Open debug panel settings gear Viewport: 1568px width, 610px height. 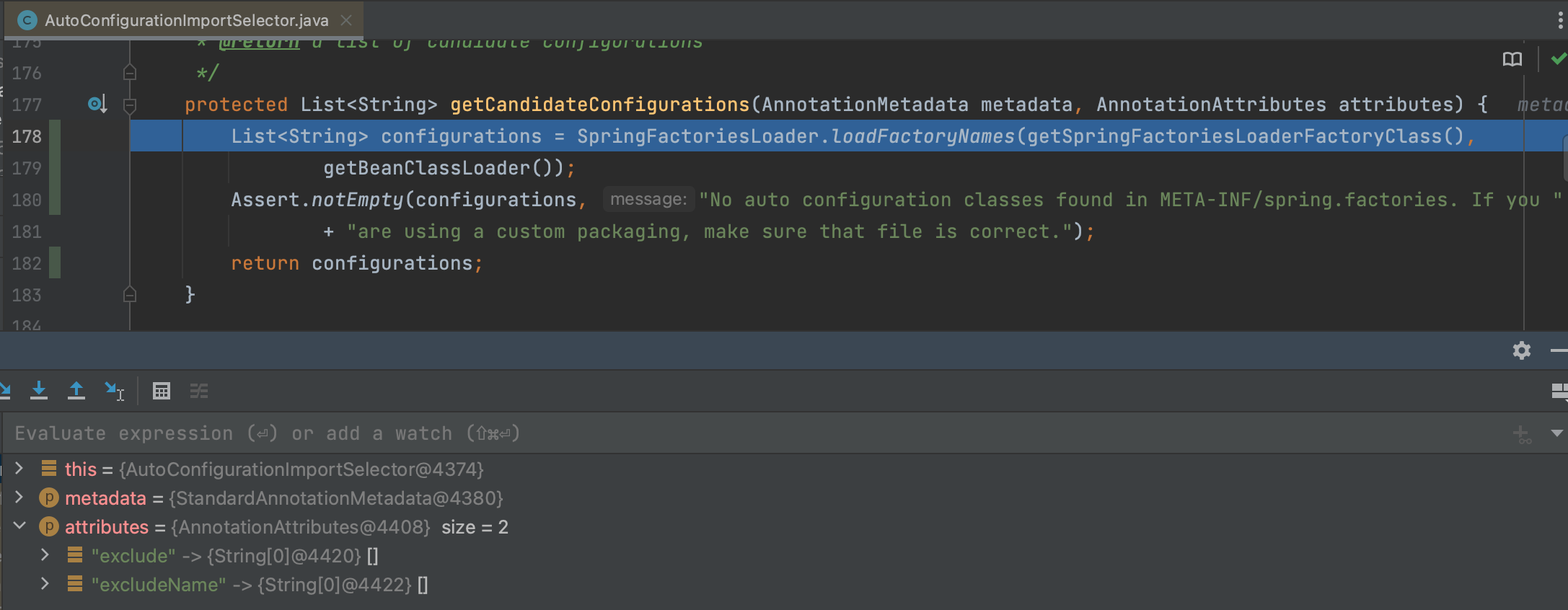click(1521, 350)
